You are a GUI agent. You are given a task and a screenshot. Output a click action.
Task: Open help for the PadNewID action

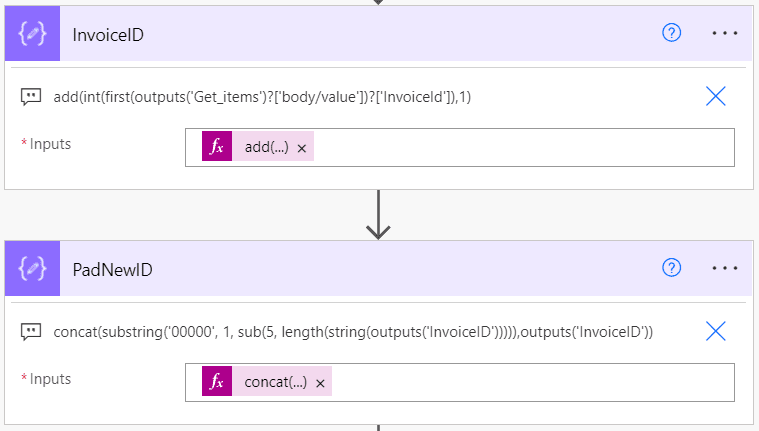[x=672, y=268]
